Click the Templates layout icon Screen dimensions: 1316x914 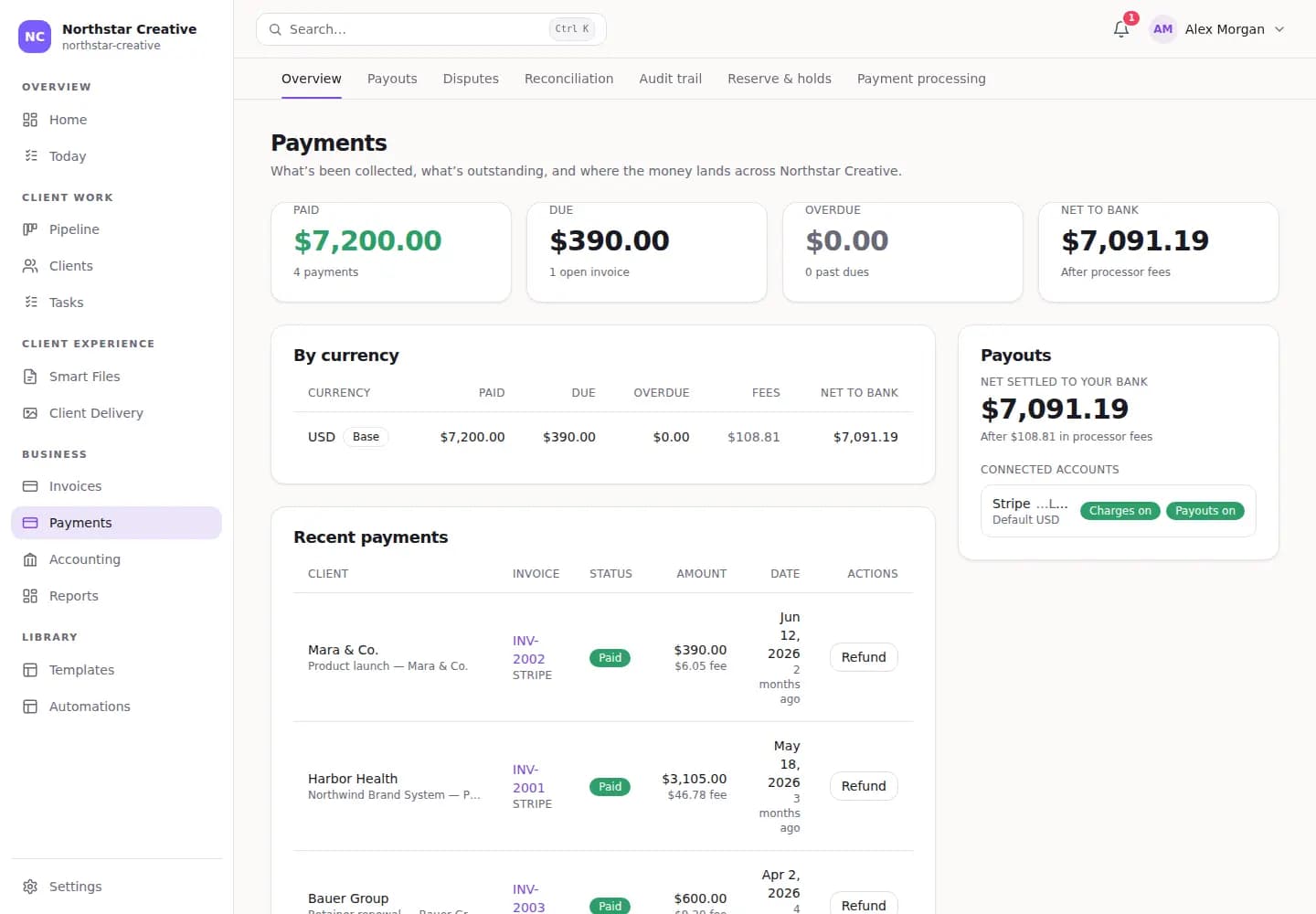click(x=30, y=670)
